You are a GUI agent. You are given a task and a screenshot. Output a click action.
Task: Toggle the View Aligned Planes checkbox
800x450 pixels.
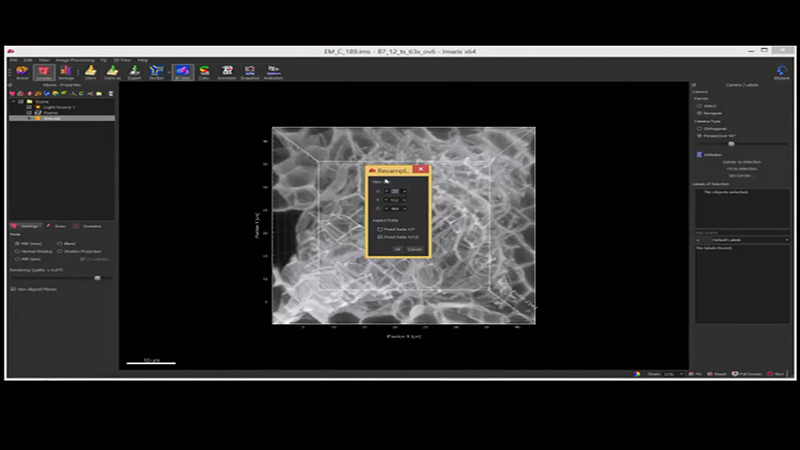point(13,289)
